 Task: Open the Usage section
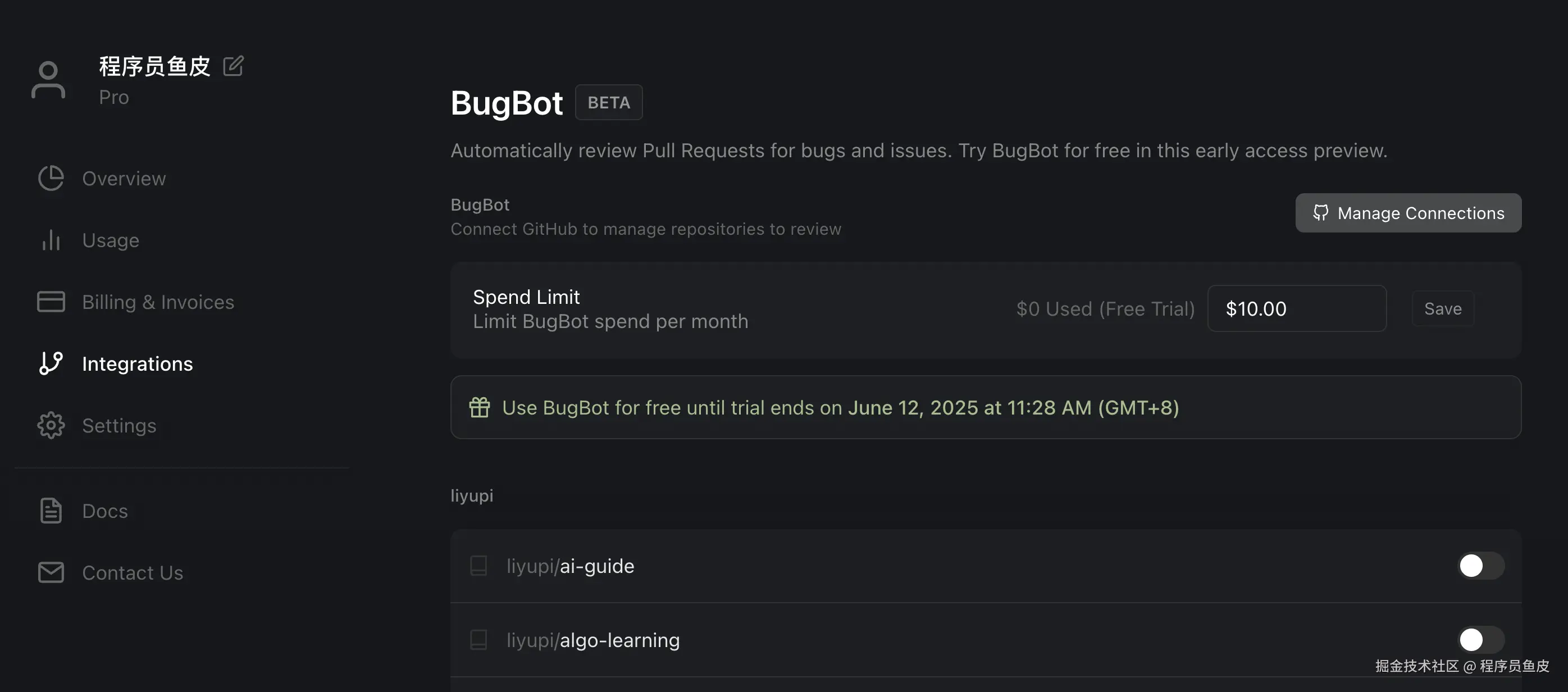(110, 240)
